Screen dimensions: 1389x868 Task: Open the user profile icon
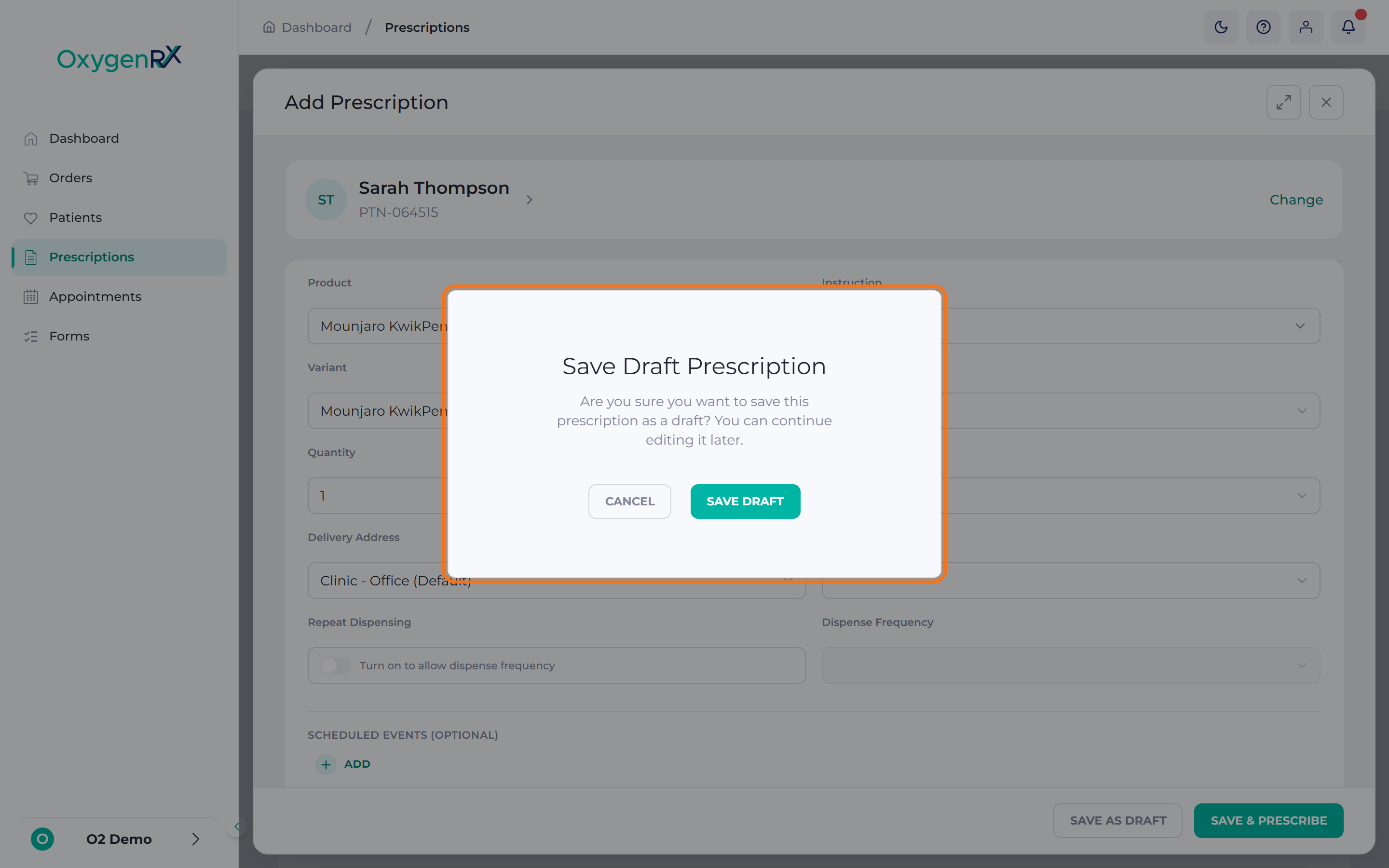(x=1306, y=27)
